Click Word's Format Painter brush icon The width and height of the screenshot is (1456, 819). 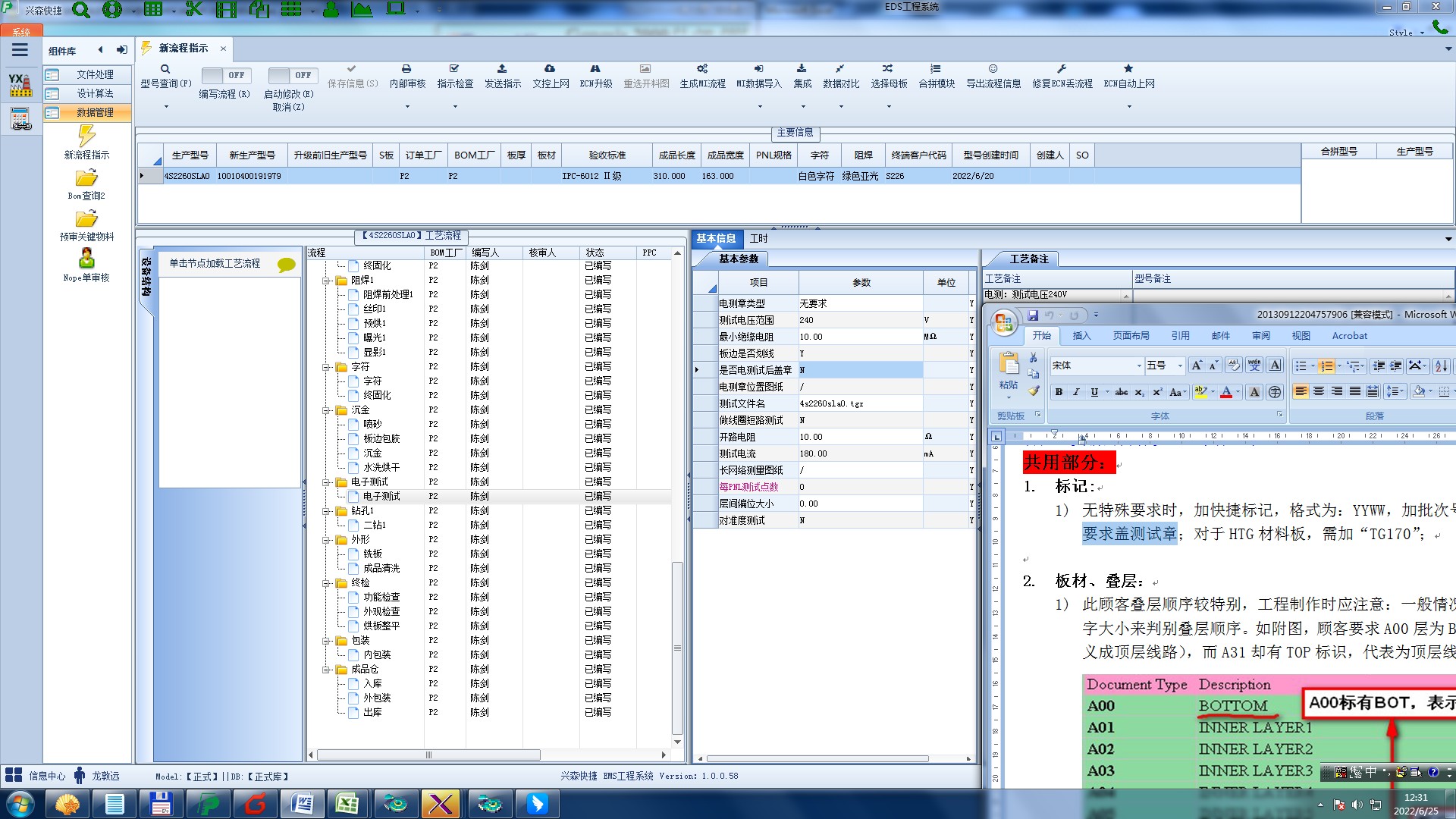click(x=1034, y=391)
